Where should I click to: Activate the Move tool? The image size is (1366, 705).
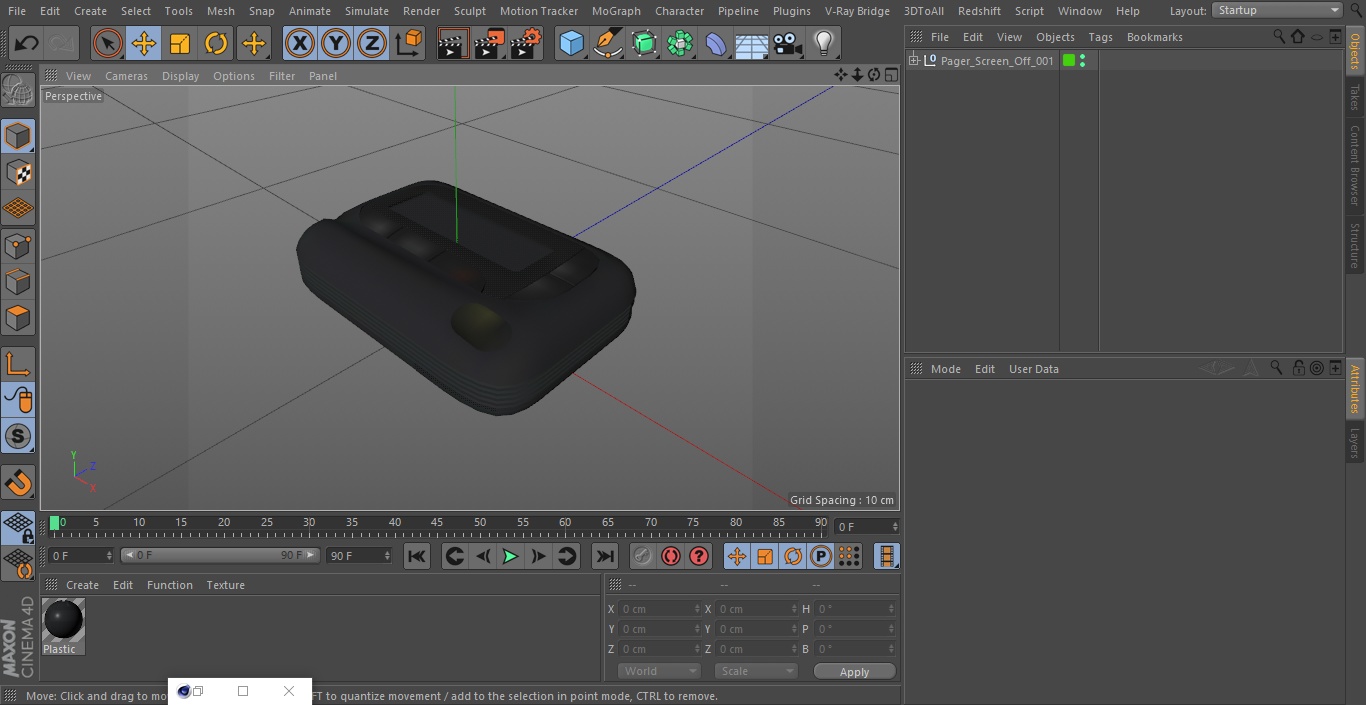144,43
